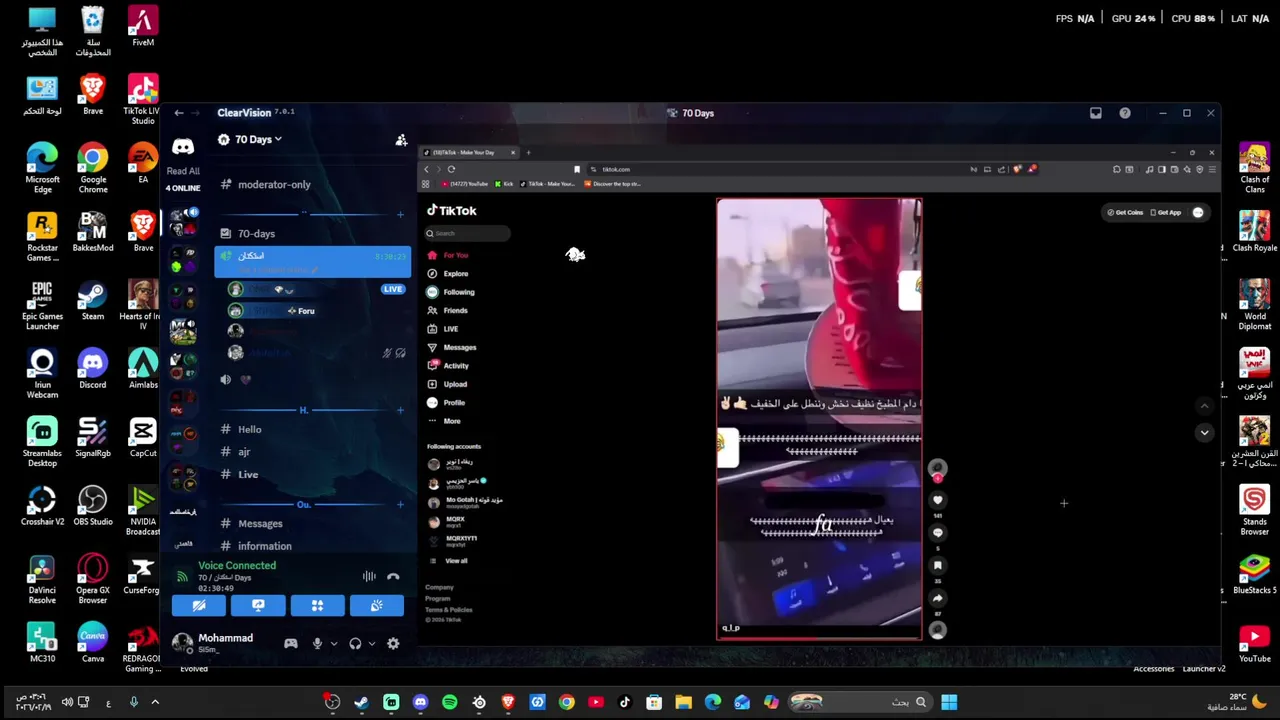
Task: Click the invite people icon beside 70 Days
Action: 401,140
